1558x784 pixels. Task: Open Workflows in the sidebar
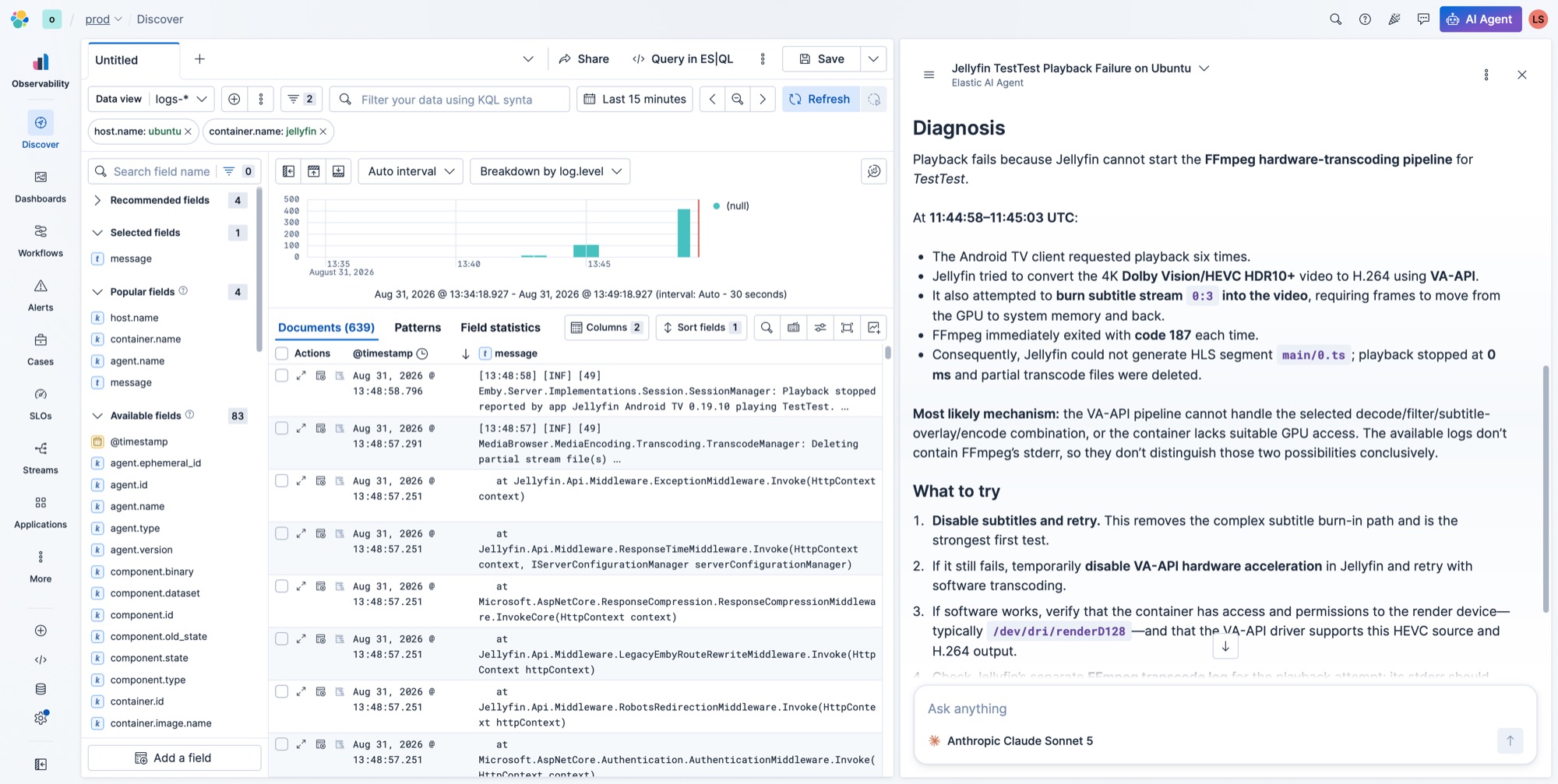click(x=41, y=241)
